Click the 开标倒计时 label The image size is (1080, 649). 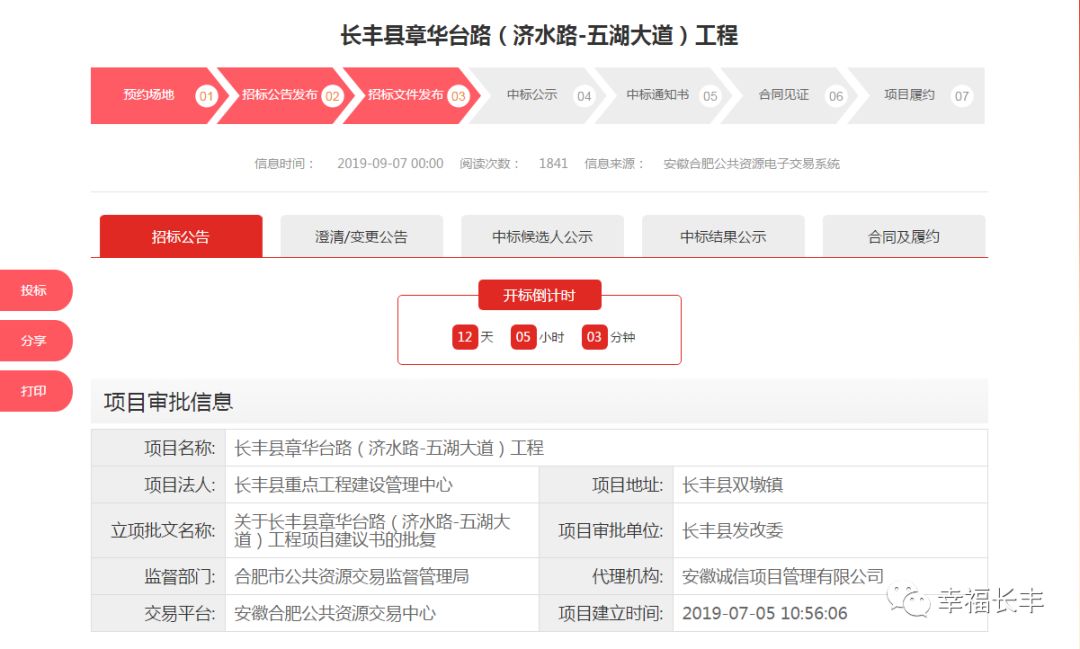[x=539, y=295]
